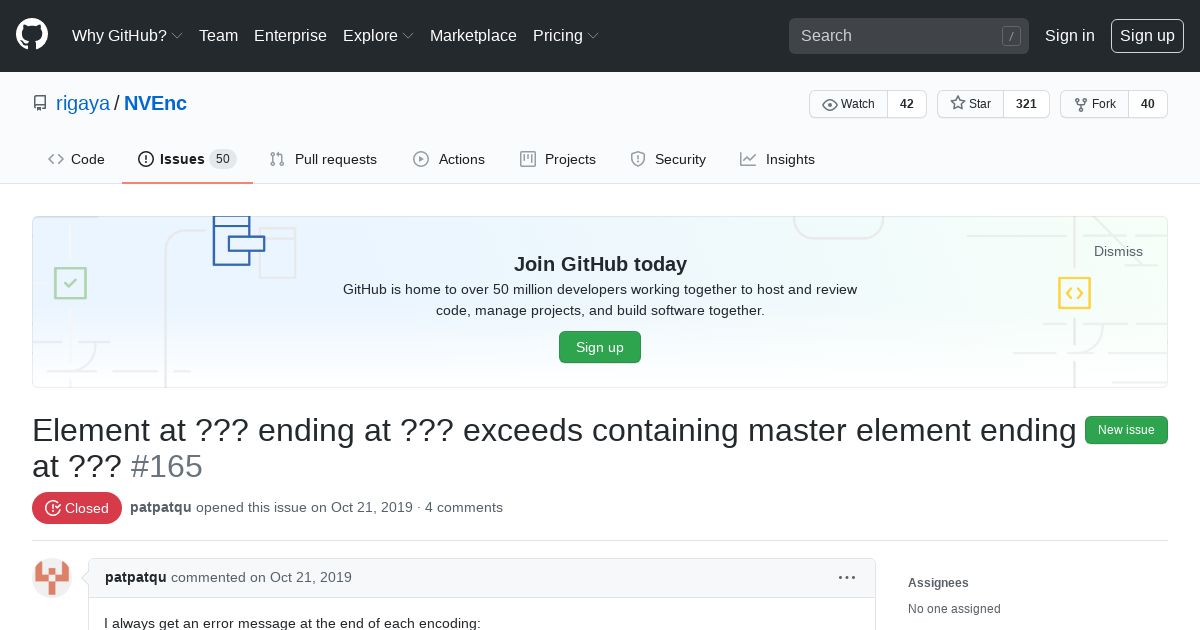Click the repository book icon beside rigaya

pos(40,103)
